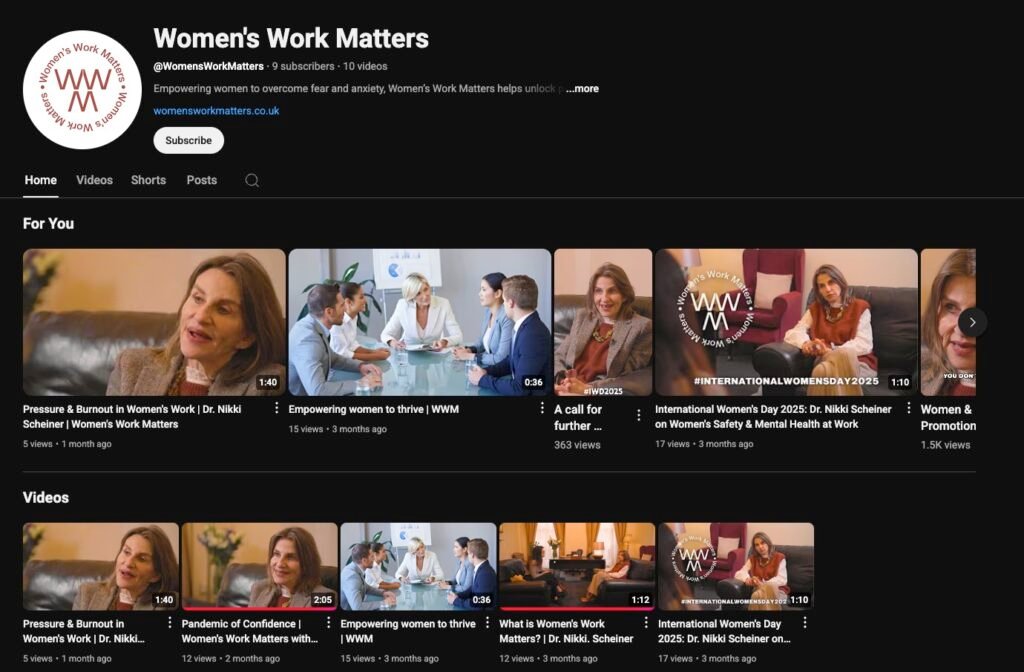Open three-dot menu for 'What is Women's Work Matters?'
Image resolution: width=1024 pixels, height=672 pixels.
pos(646,622)
